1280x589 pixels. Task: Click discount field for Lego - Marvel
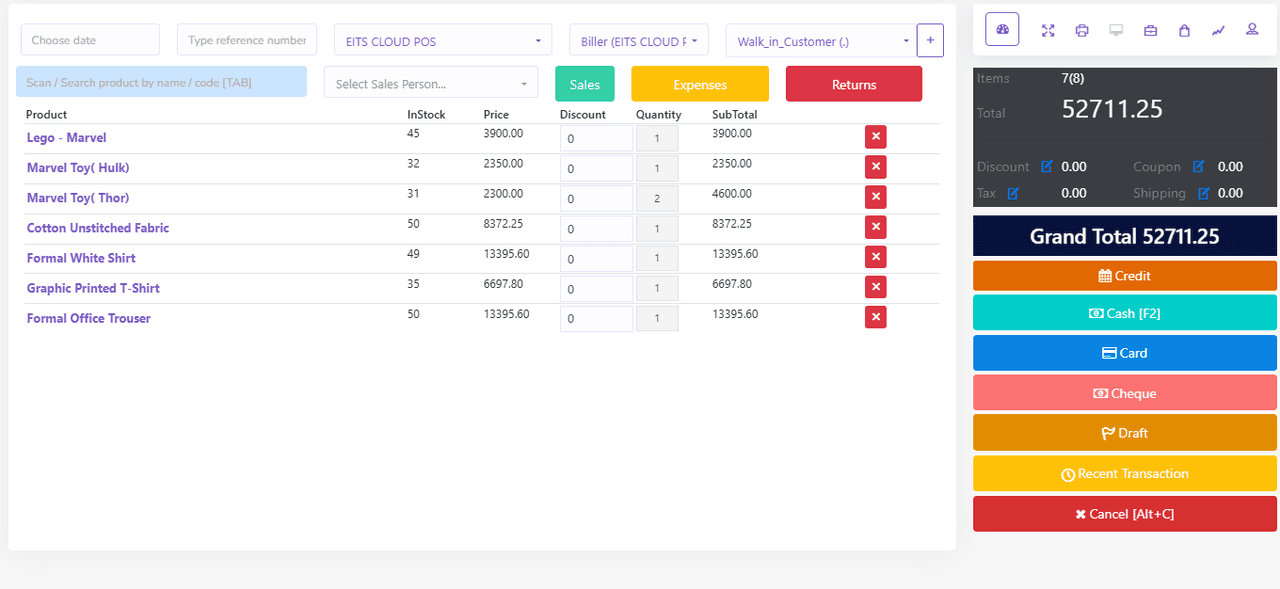click(596, 138)
